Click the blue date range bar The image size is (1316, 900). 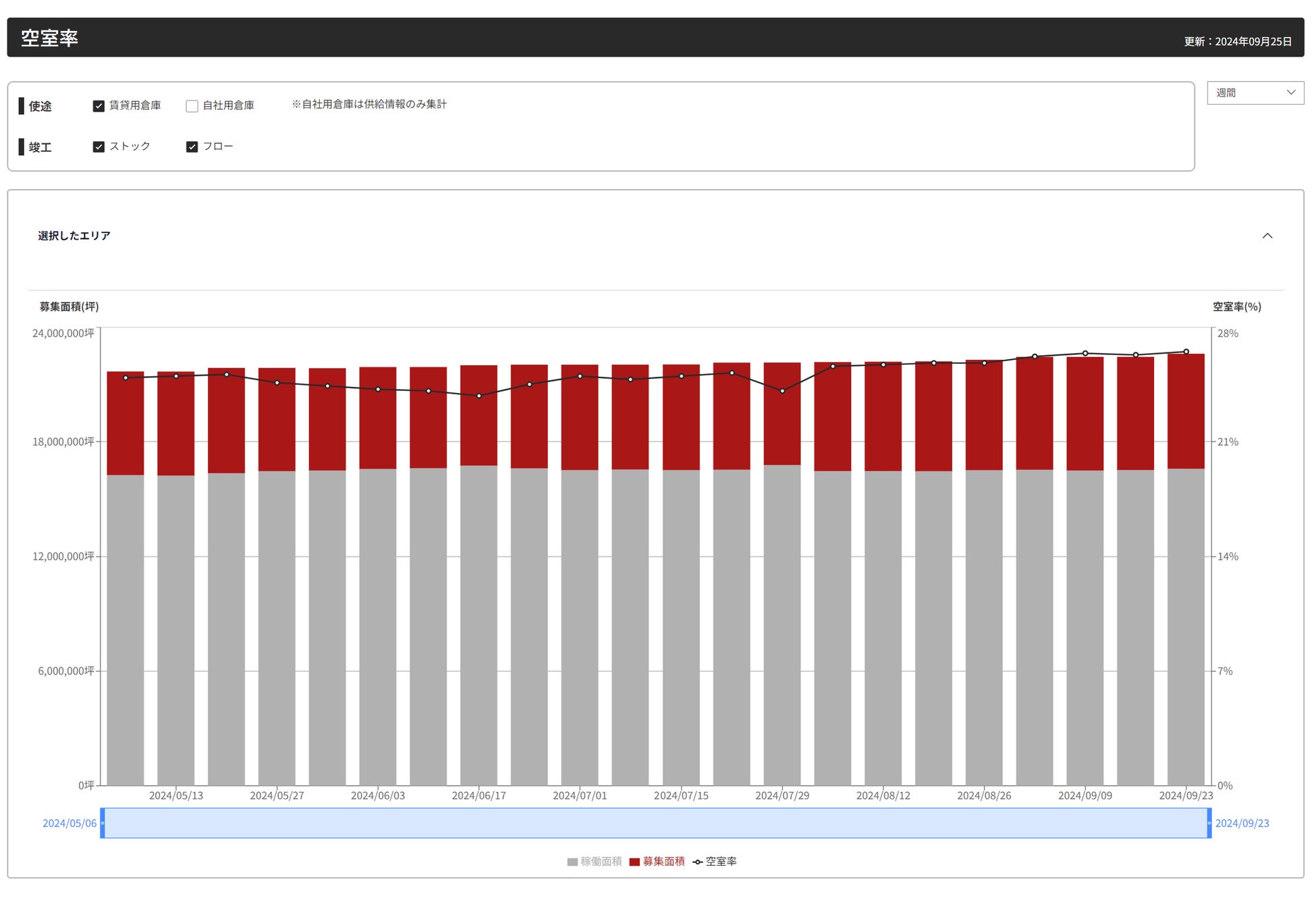[x=655, y=824]
